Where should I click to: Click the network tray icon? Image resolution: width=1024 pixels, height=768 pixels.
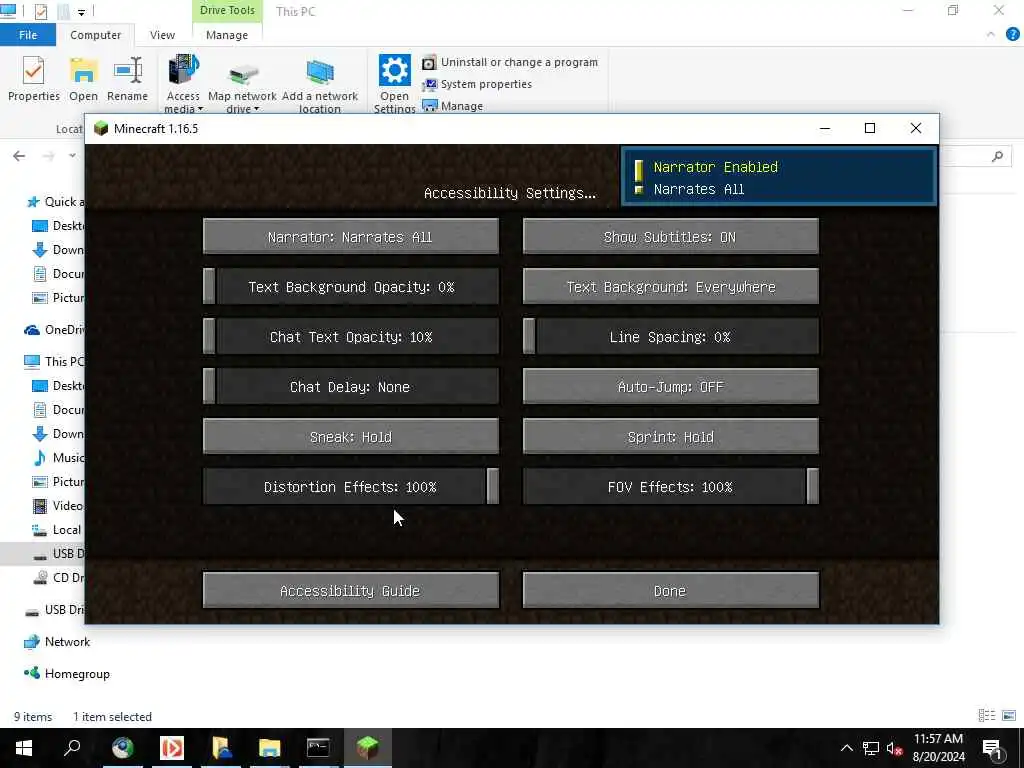point(871,748)
